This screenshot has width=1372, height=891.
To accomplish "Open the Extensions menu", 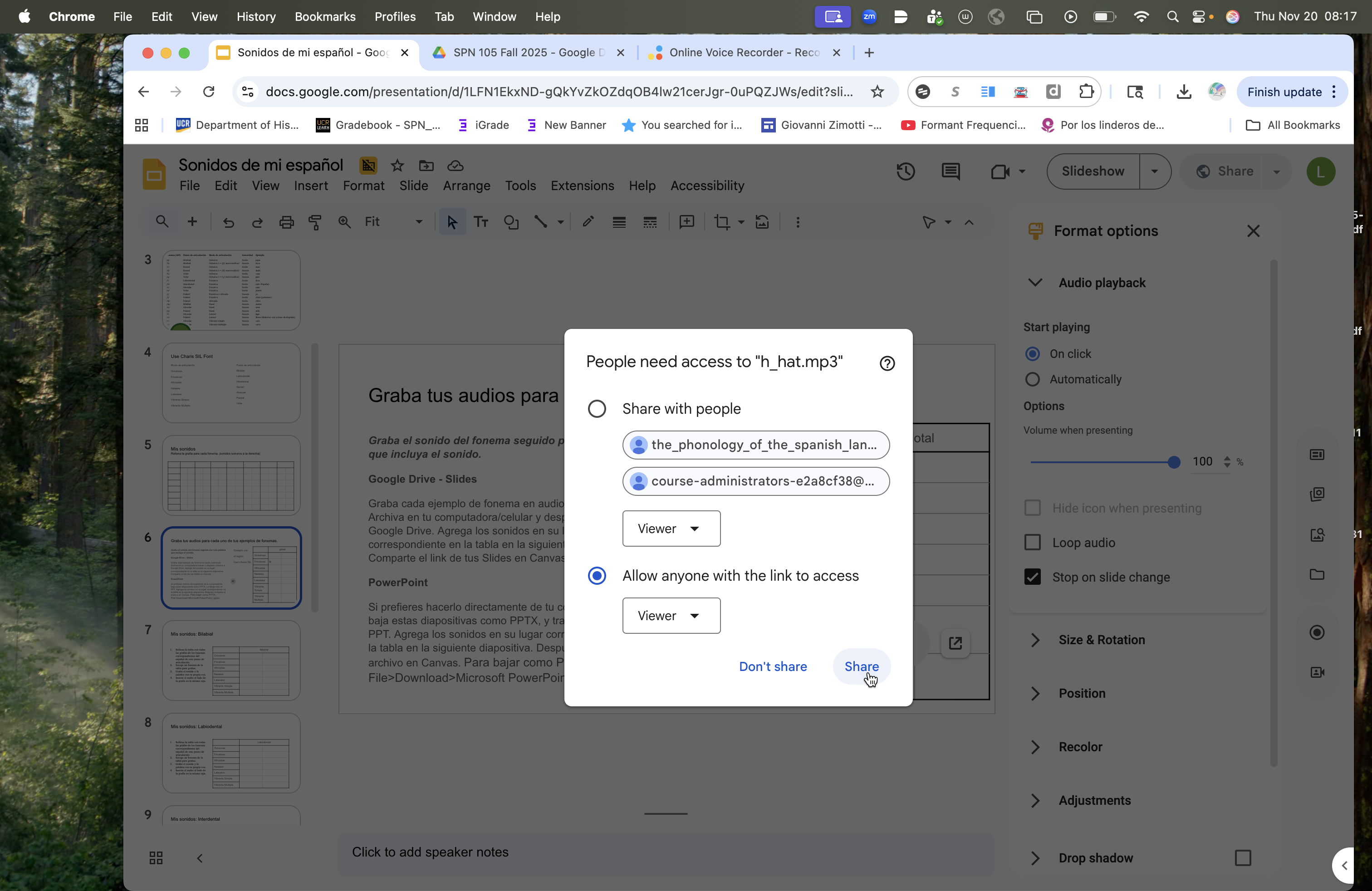I will point(582,186).
